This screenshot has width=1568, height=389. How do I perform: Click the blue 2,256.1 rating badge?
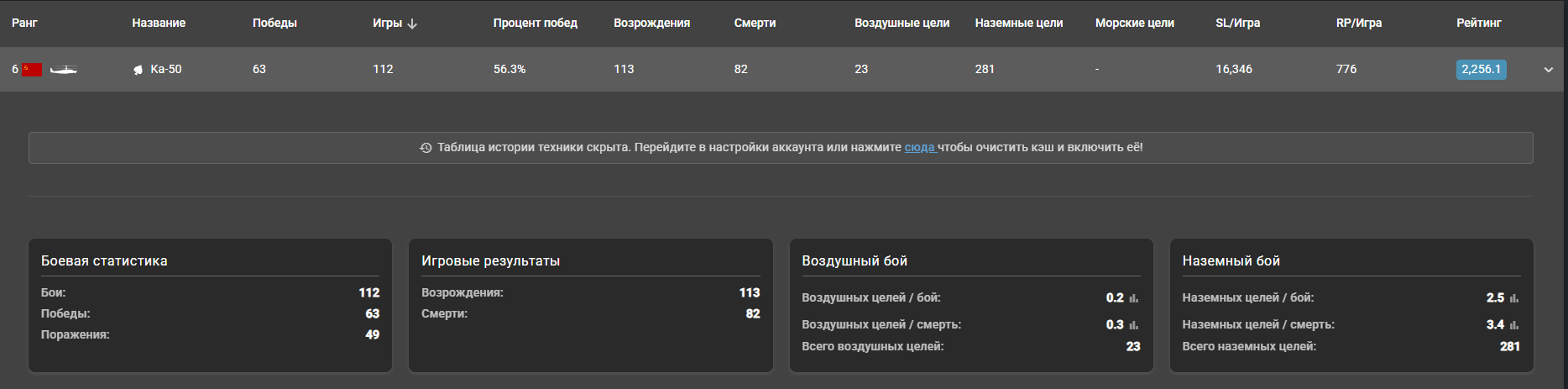pyautogui.click(x=1481, y=69)
